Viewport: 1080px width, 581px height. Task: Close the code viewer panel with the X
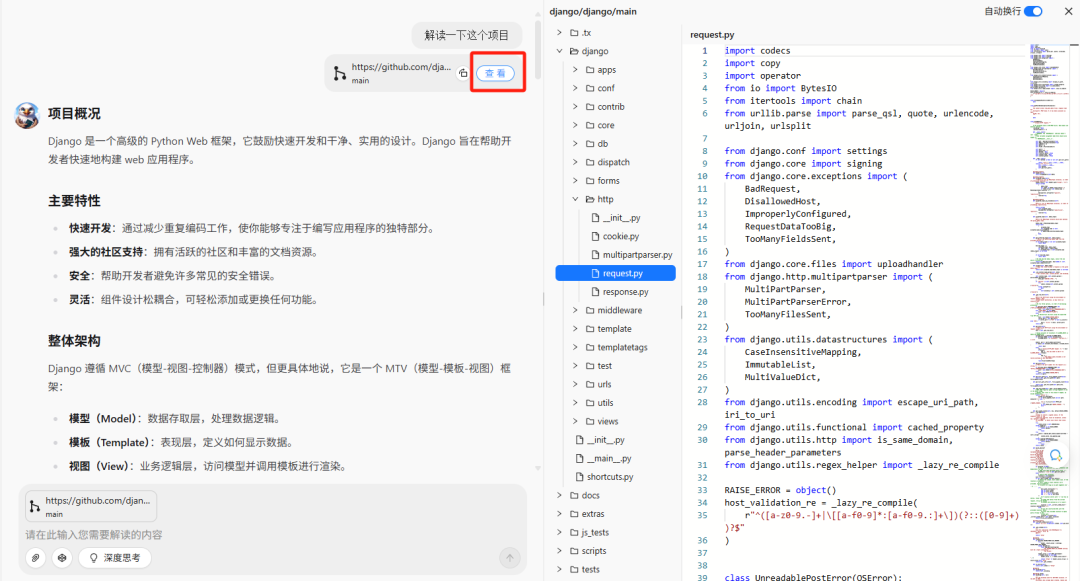pos(1068,11)
